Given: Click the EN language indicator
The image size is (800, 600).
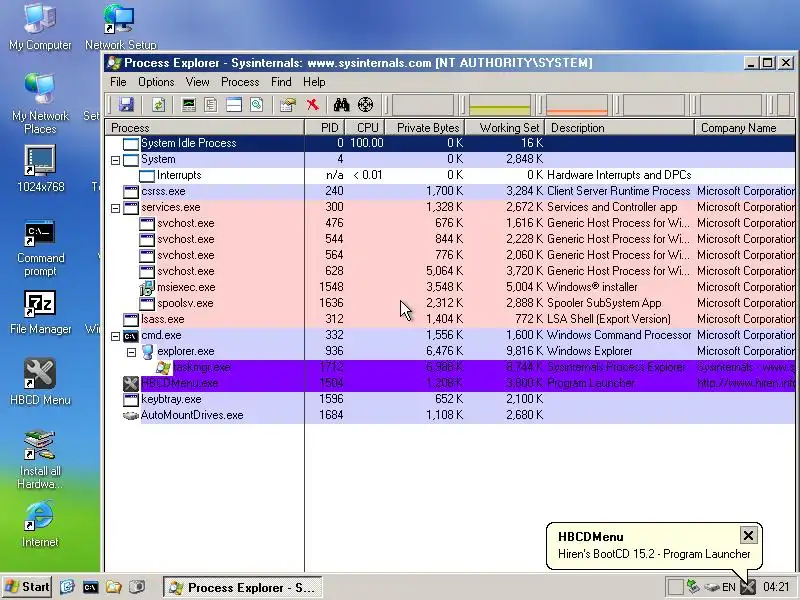Looking at the screenshot, I should pyautogui.click(x=729, y=587).
